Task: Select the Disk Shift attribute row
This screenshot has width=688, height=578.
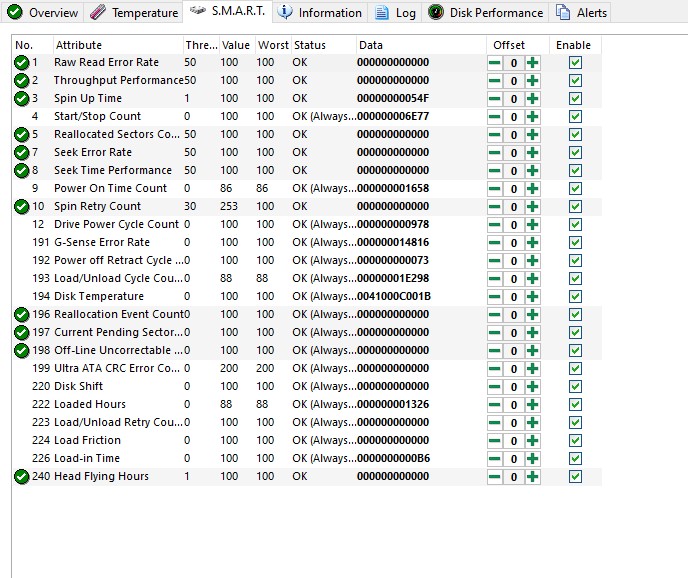Action: tap(307, 387)
